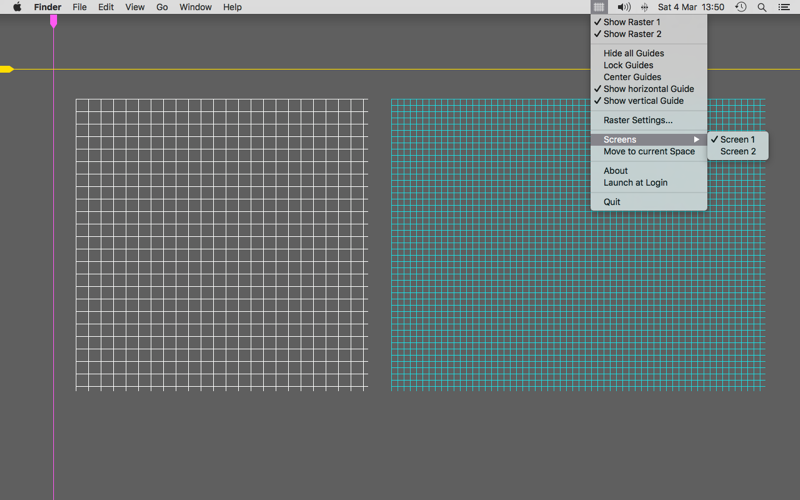Enable Launch at Login
The height and width of the screenshot is (500, 800).
coord(649,182)
